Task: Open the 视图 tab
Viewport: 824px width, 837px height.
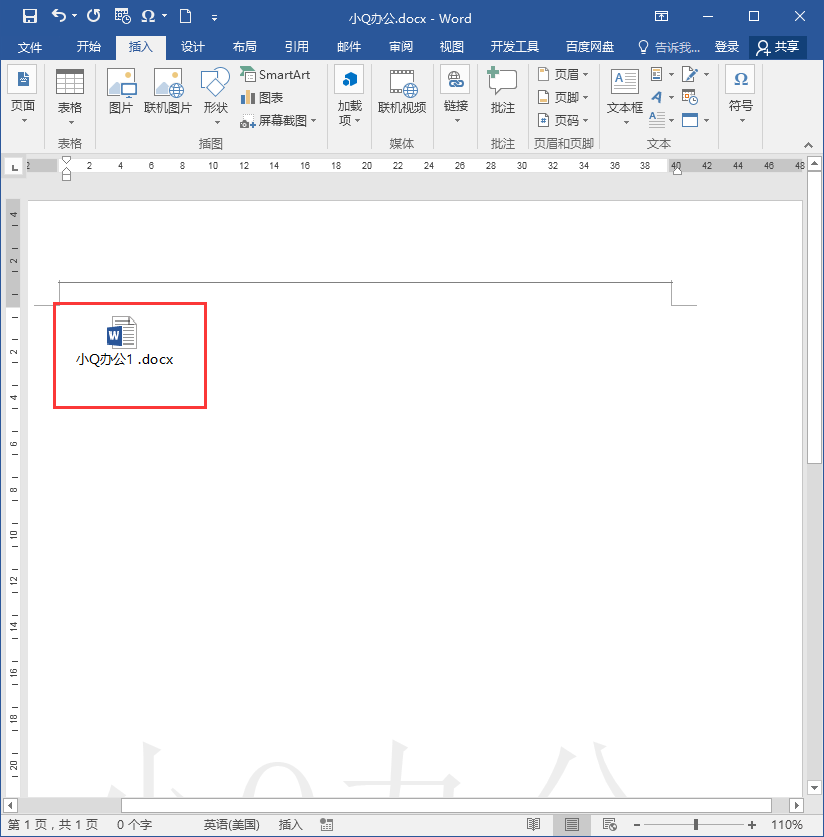Action: tap(451, 47)
